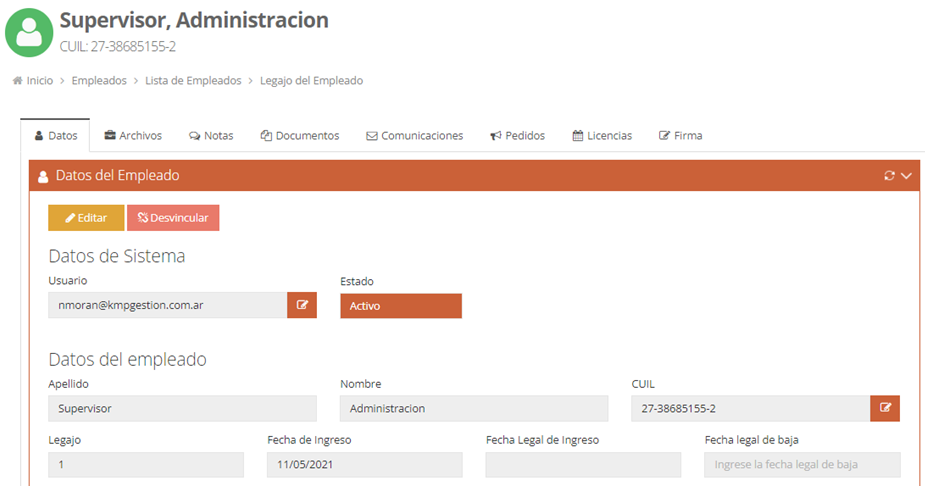The image size is (925, 486).
Task: Switch to the Archivos tab
Action: [133, 136]
